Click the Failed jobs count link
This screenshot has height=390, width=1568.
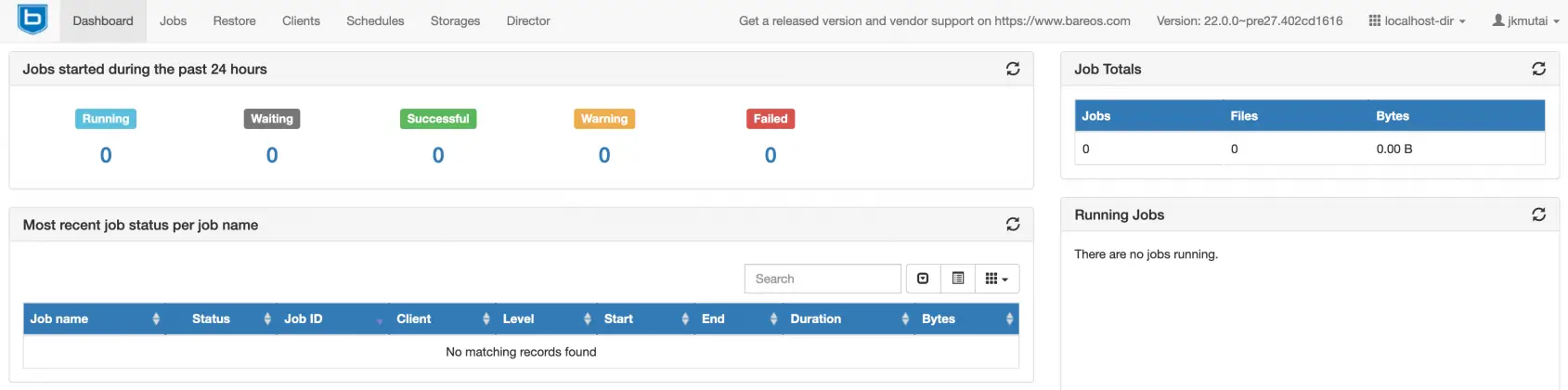(x=771, y=155)
